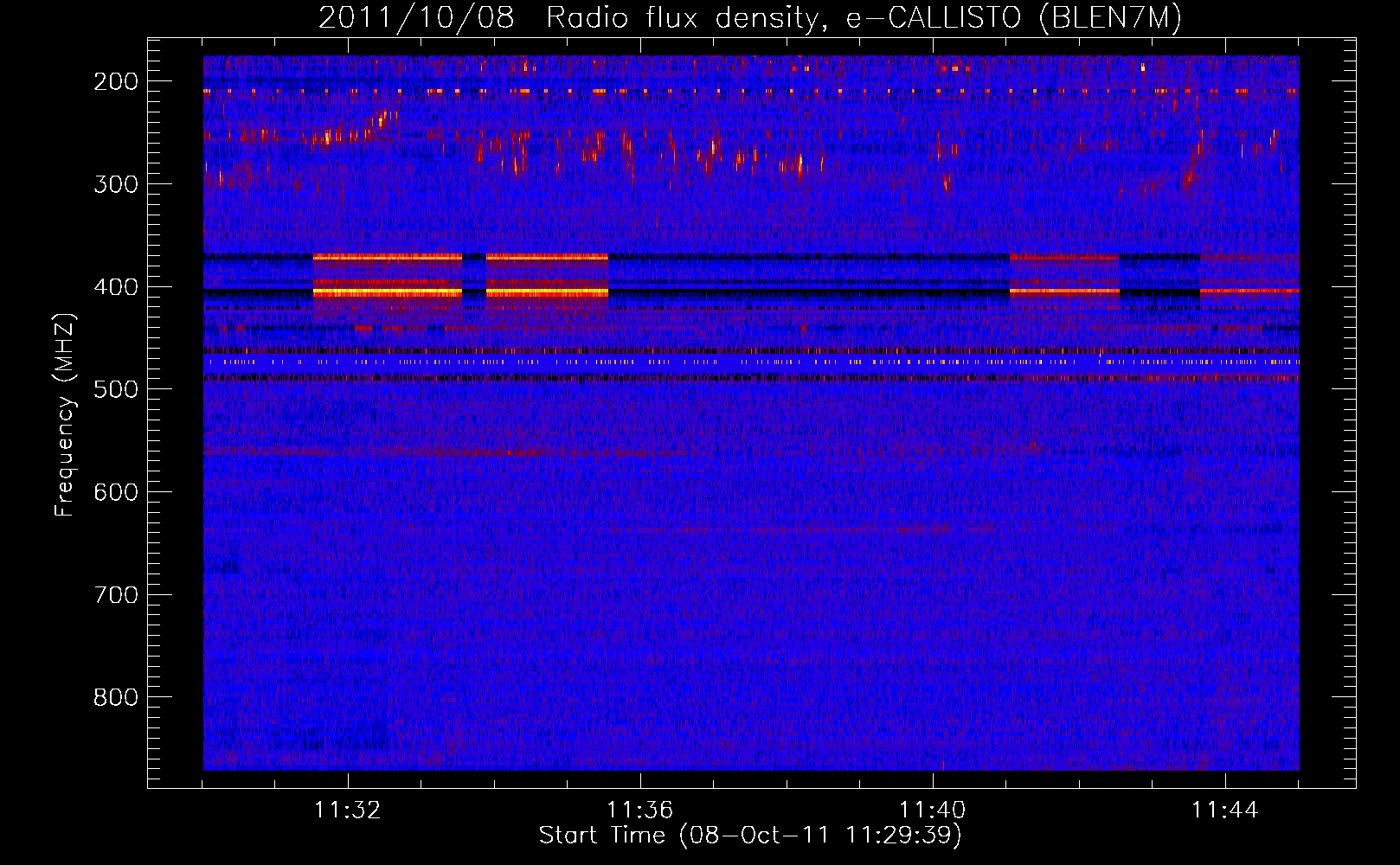Select the 800 frequency tick label
The width and height of the screenshot is (1400, 865).
click(116, 697)
